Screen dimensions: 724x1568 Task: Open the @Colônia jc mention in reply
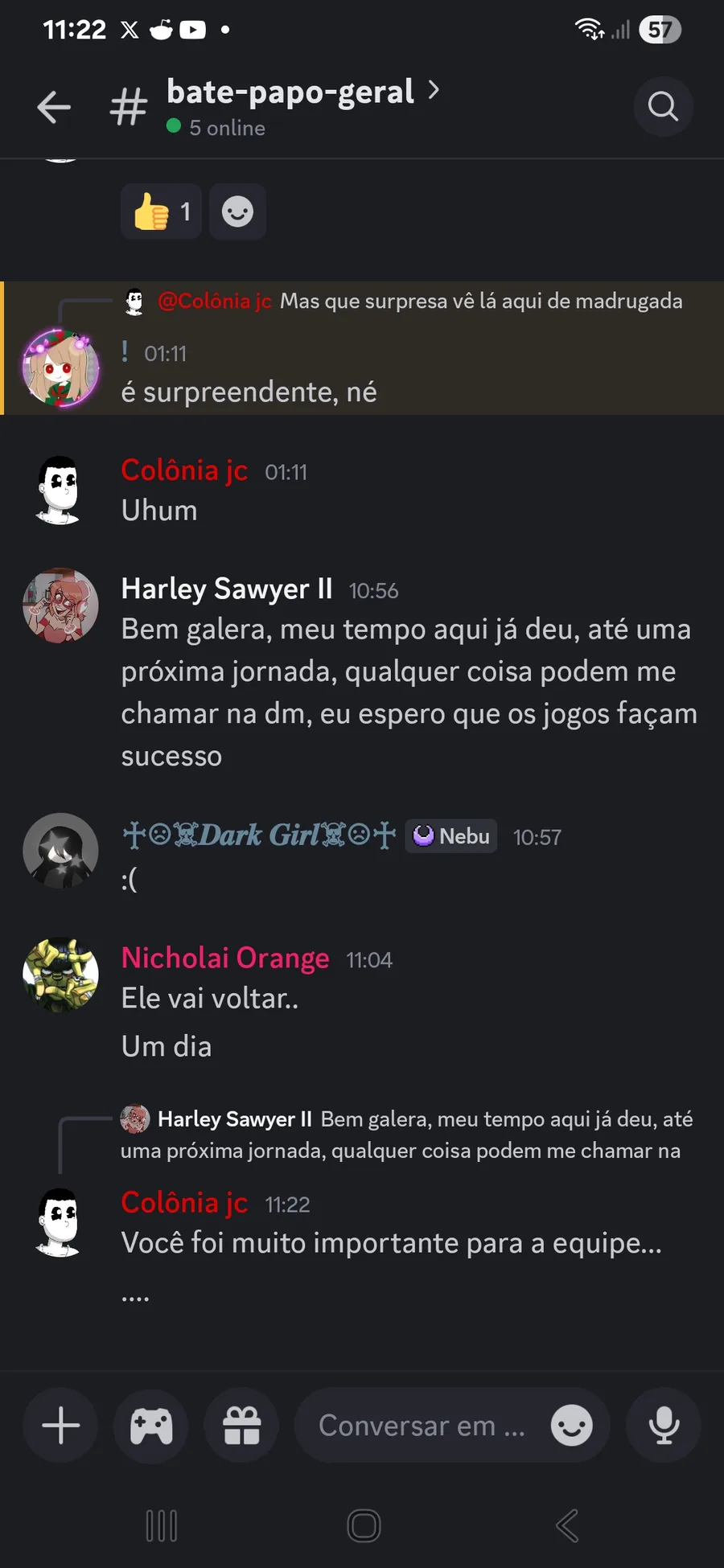[x=215, y=301]
